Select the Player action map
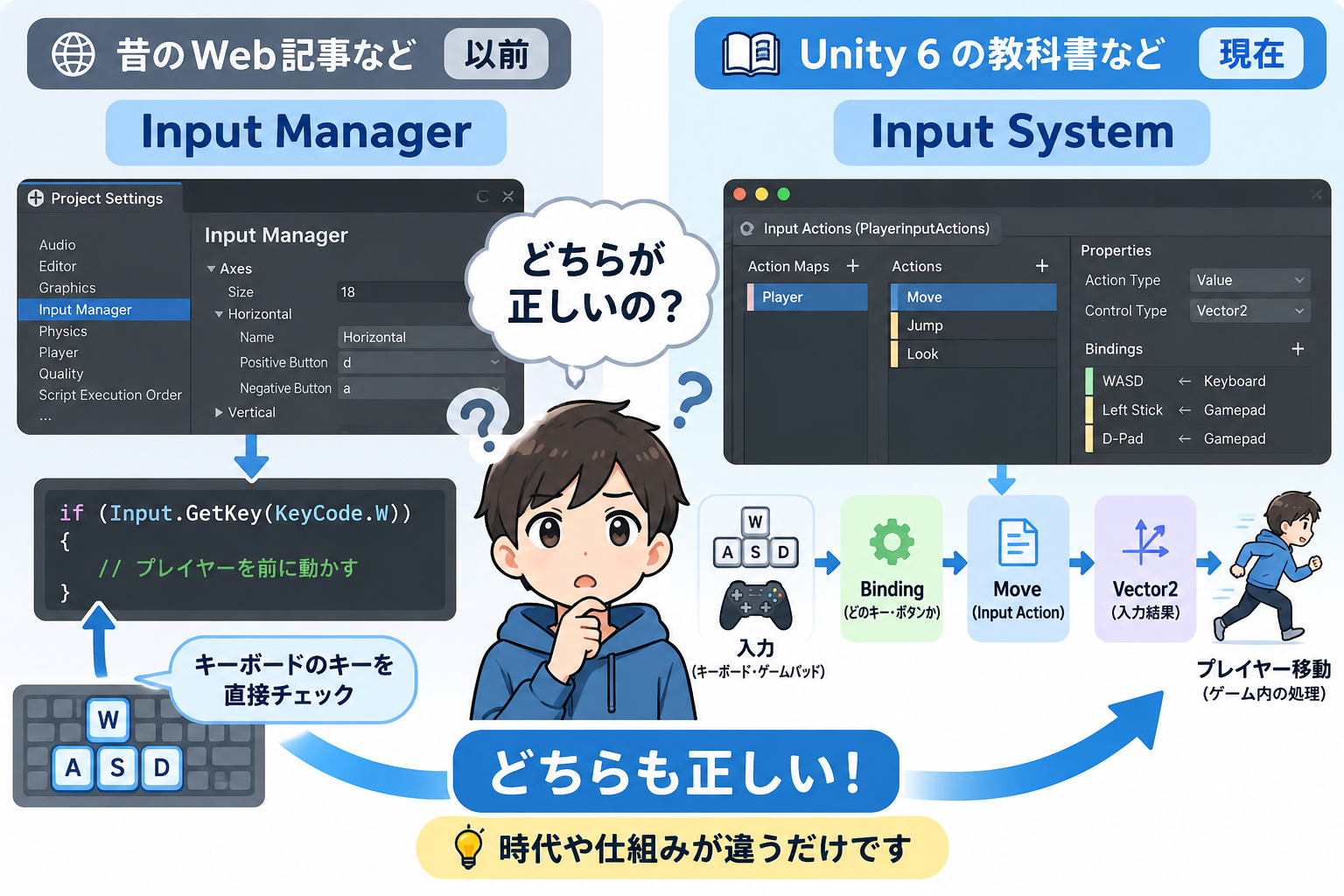Viewport: 1344px width, 896px height. pos(807,297)
